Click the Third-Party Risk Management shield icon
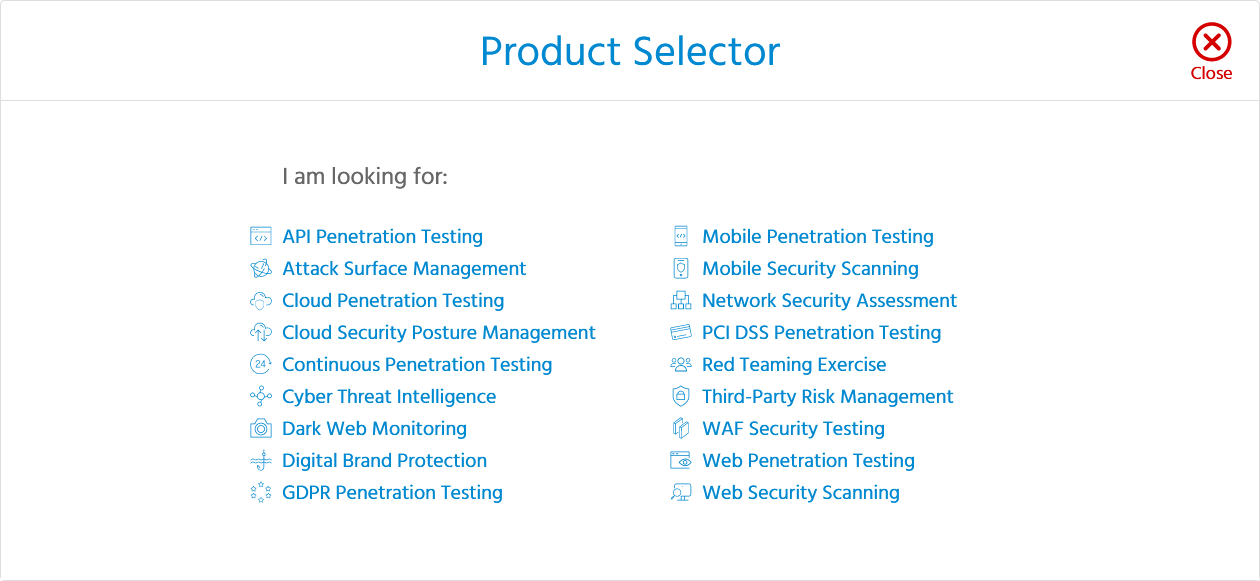The image size is (1260, 581). 681,397
